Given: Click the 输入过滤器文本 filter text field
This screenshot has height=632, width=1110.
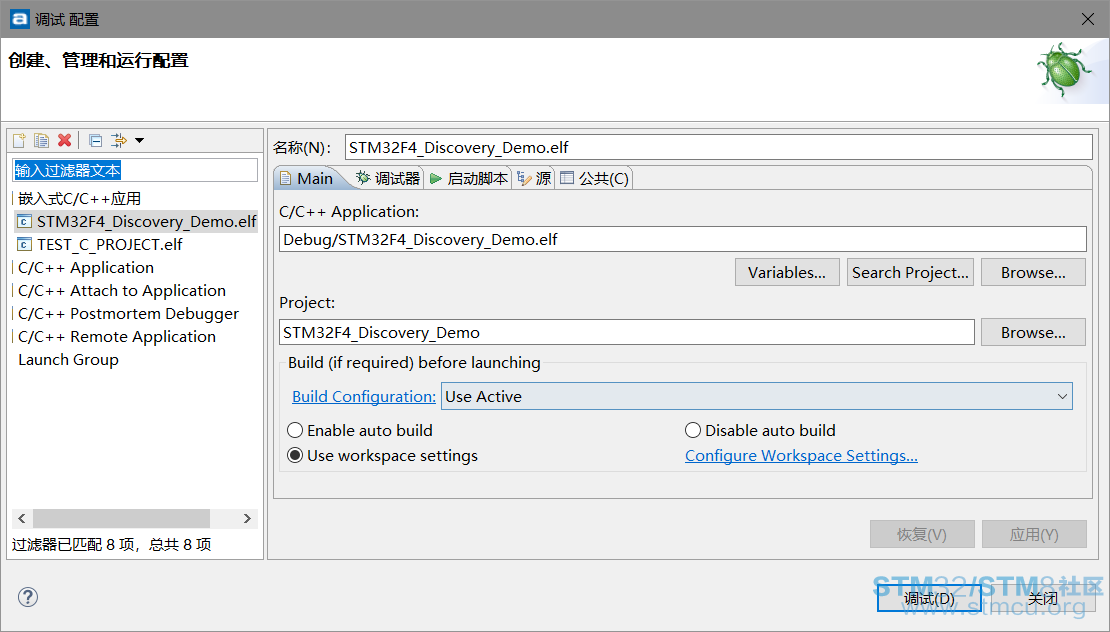Looking at the screenshot, I should (135, 170).
